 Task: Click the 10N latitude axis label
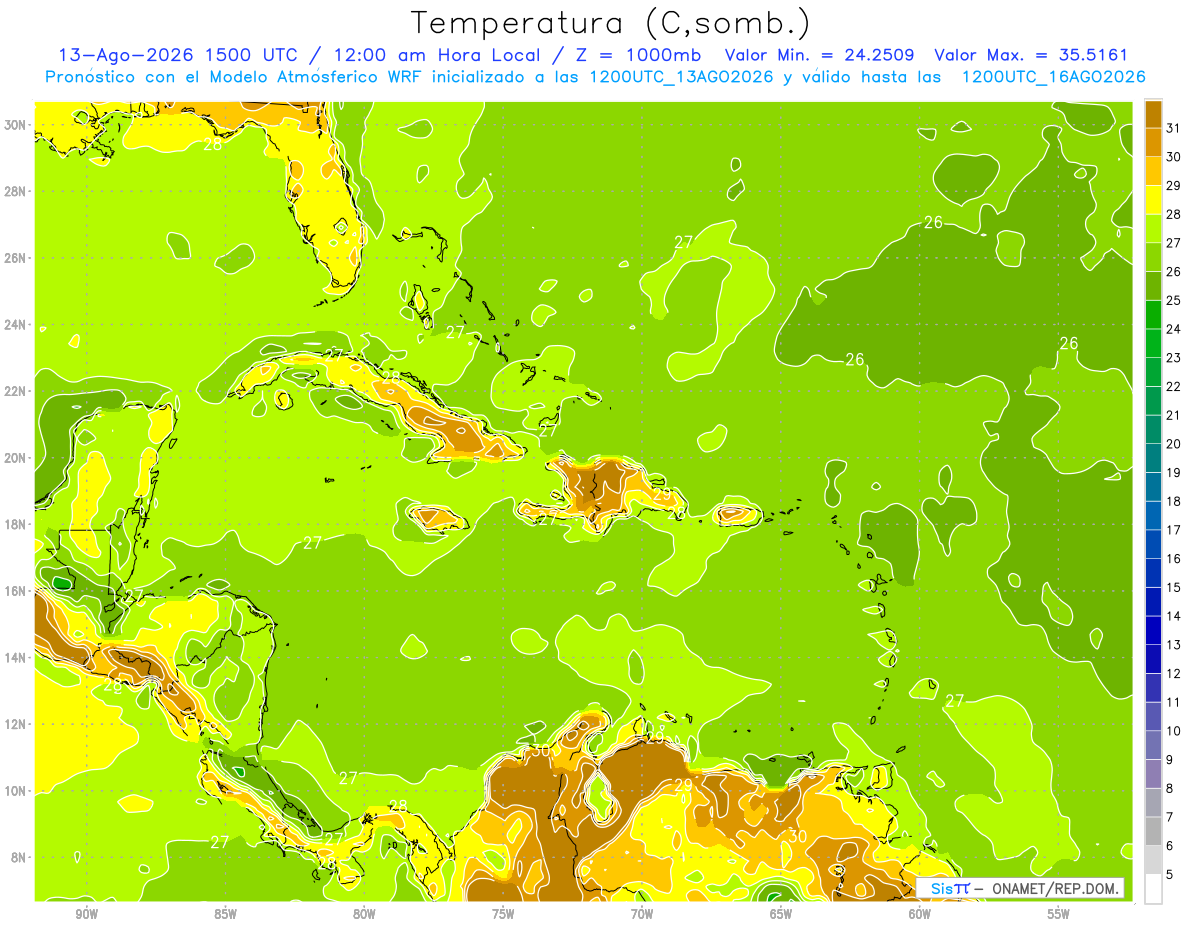17,791
